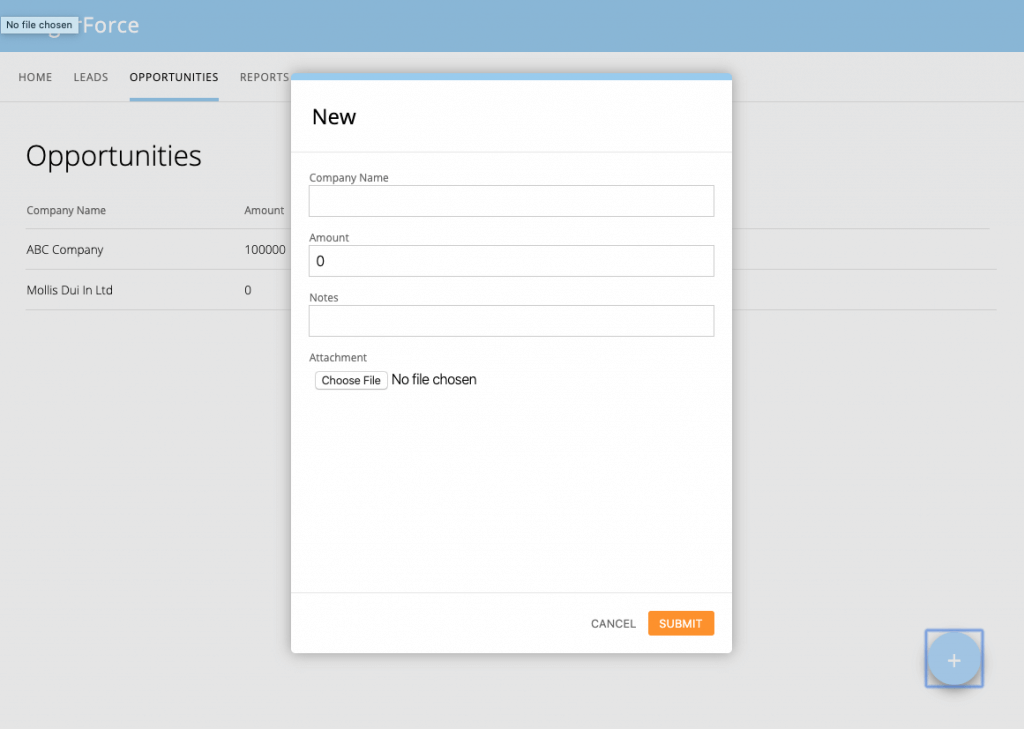Click the Amount column header in table
The width and height of the screenshot is (1024, 729).
pos(264,210)
